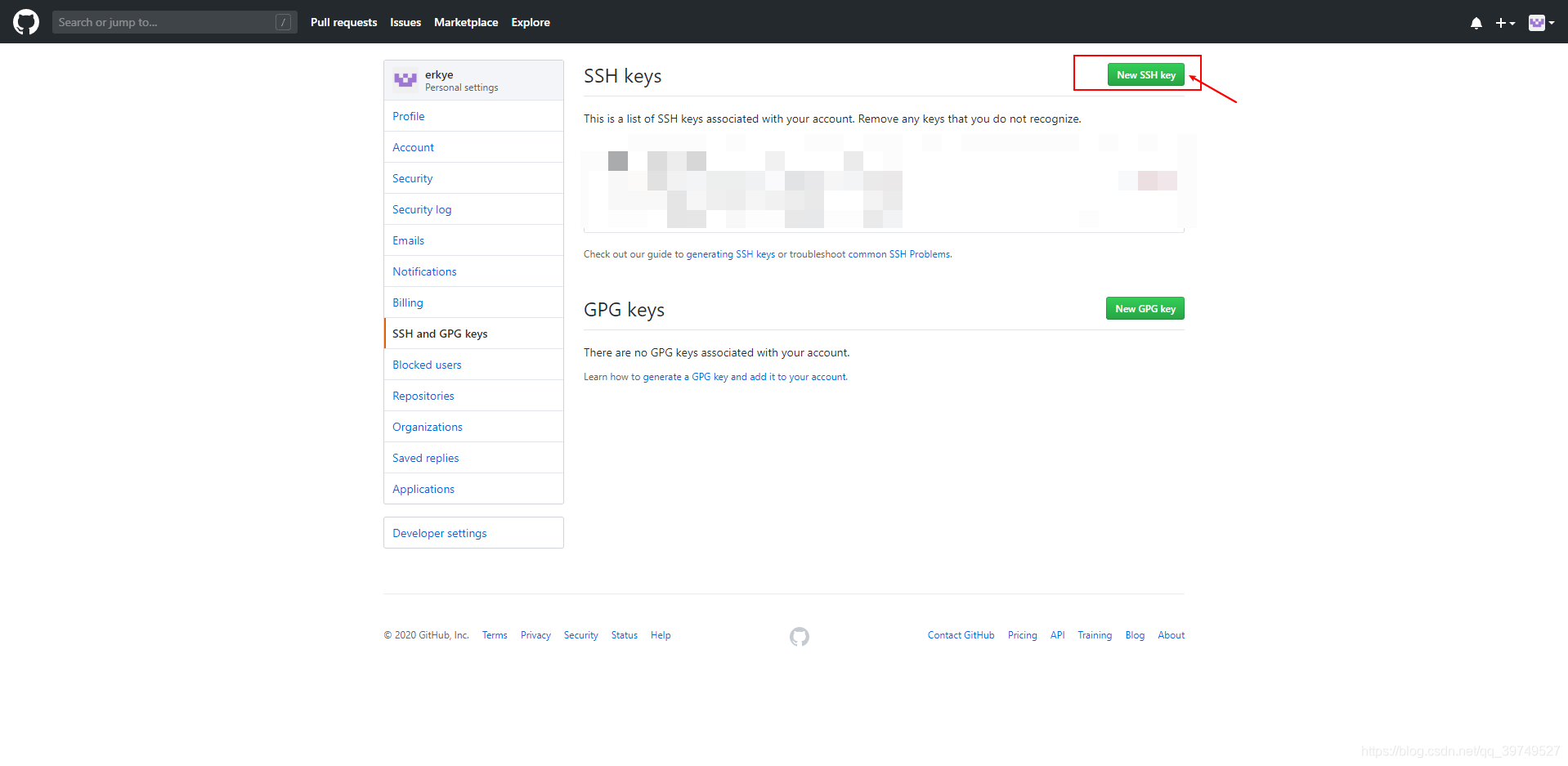The width and height of the screenshot is (1568, 766).
Task: Go to Marketplace in top nav
Action: click(466, 22)
